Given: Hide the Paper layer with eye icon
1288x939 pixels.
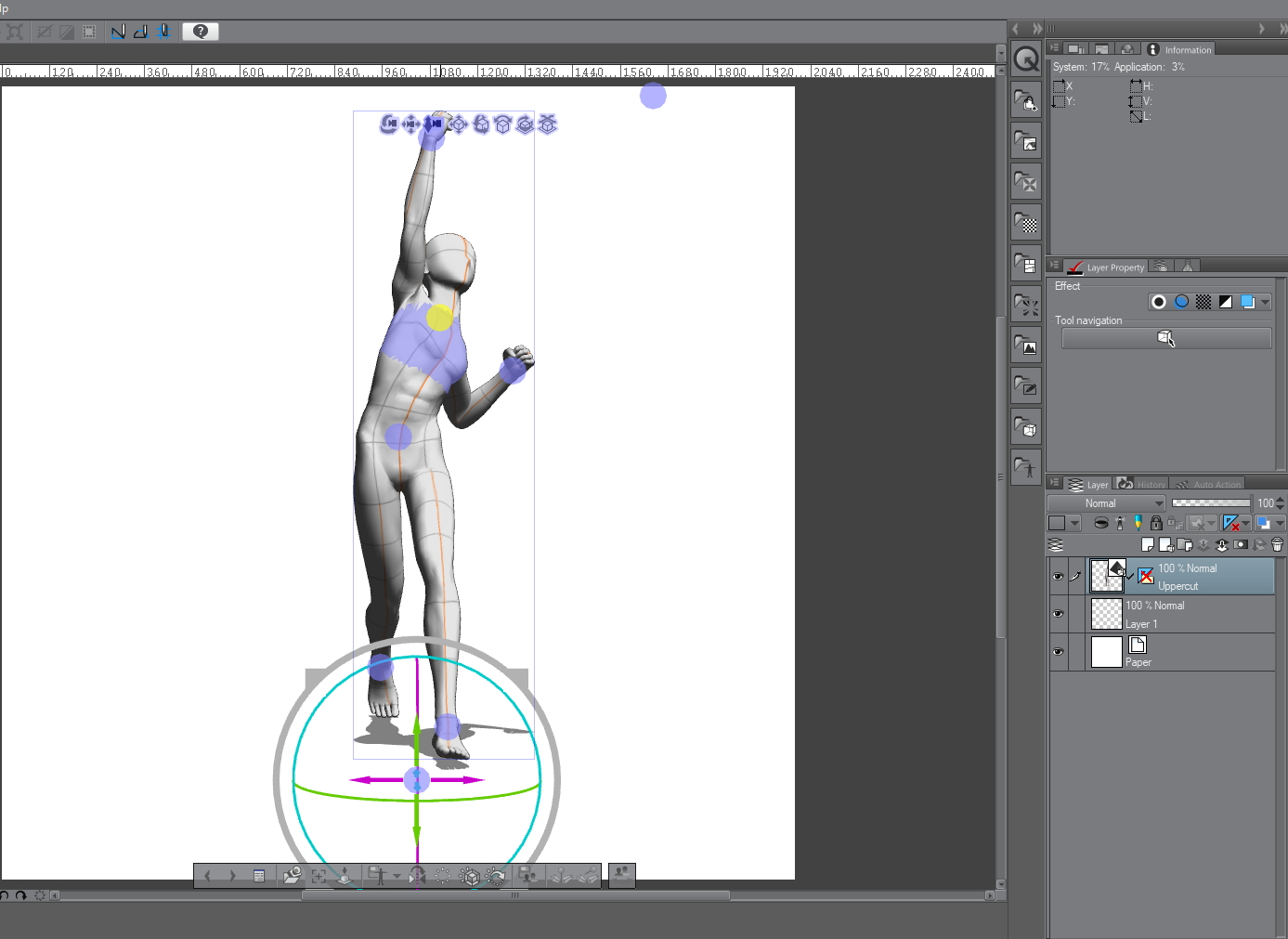Looking at the screenshot, I should 1058,652.
